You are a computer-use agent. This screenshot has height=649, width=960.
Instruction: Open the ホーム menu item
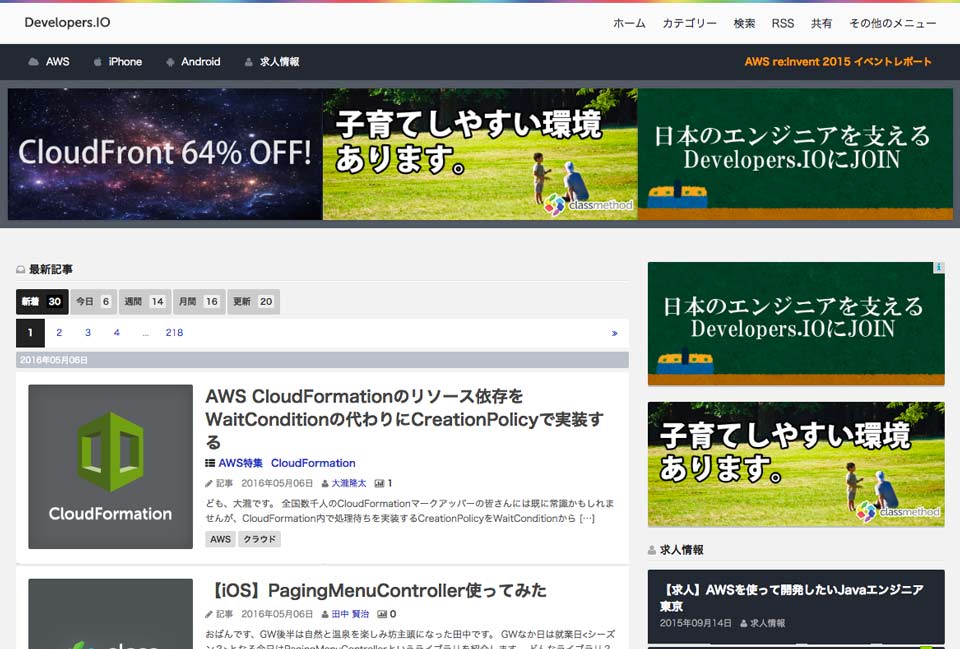point(629,23)
